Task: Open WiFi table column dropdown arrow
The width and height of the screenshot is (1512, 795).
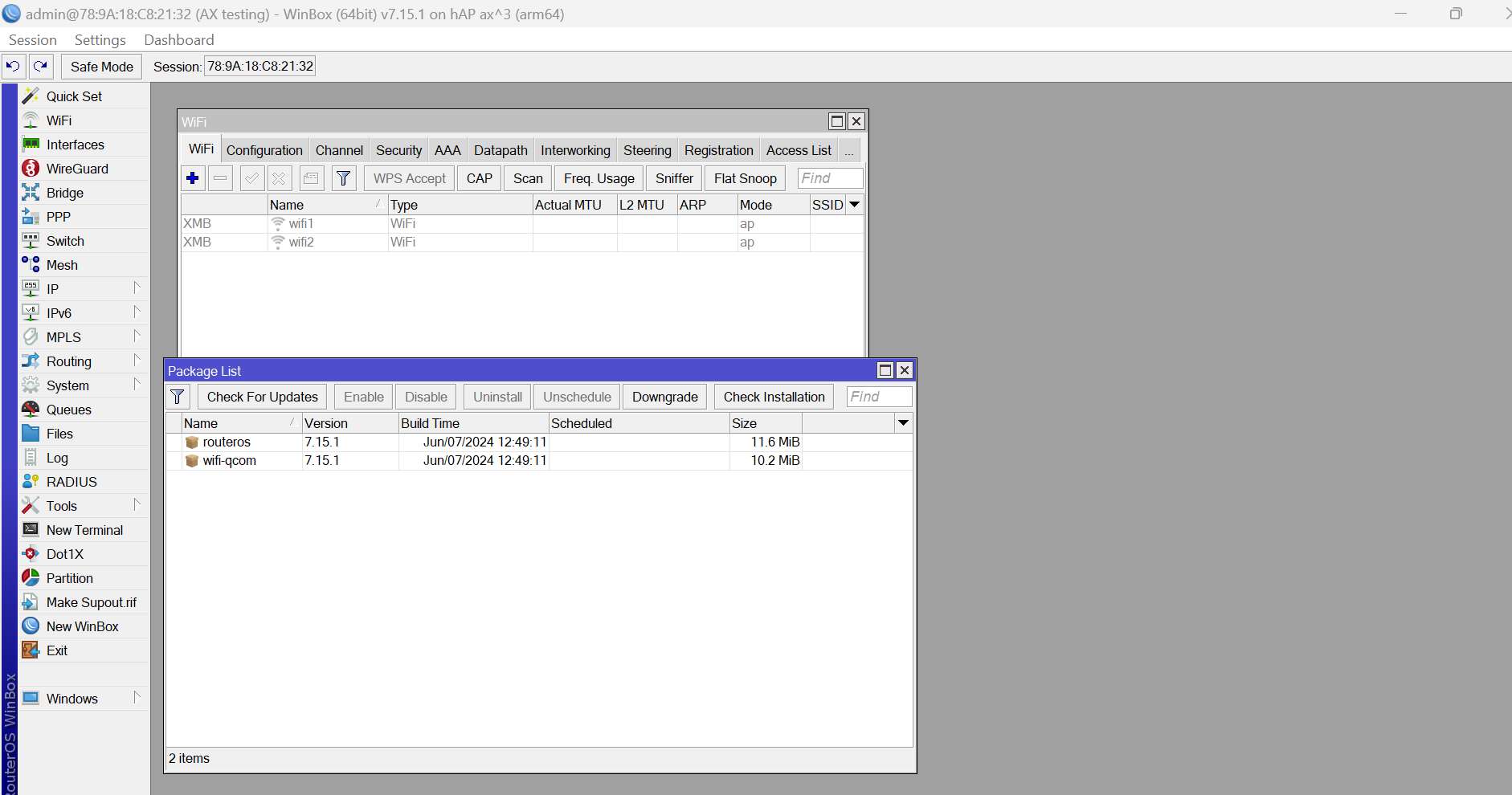Action: coord(855,205)
